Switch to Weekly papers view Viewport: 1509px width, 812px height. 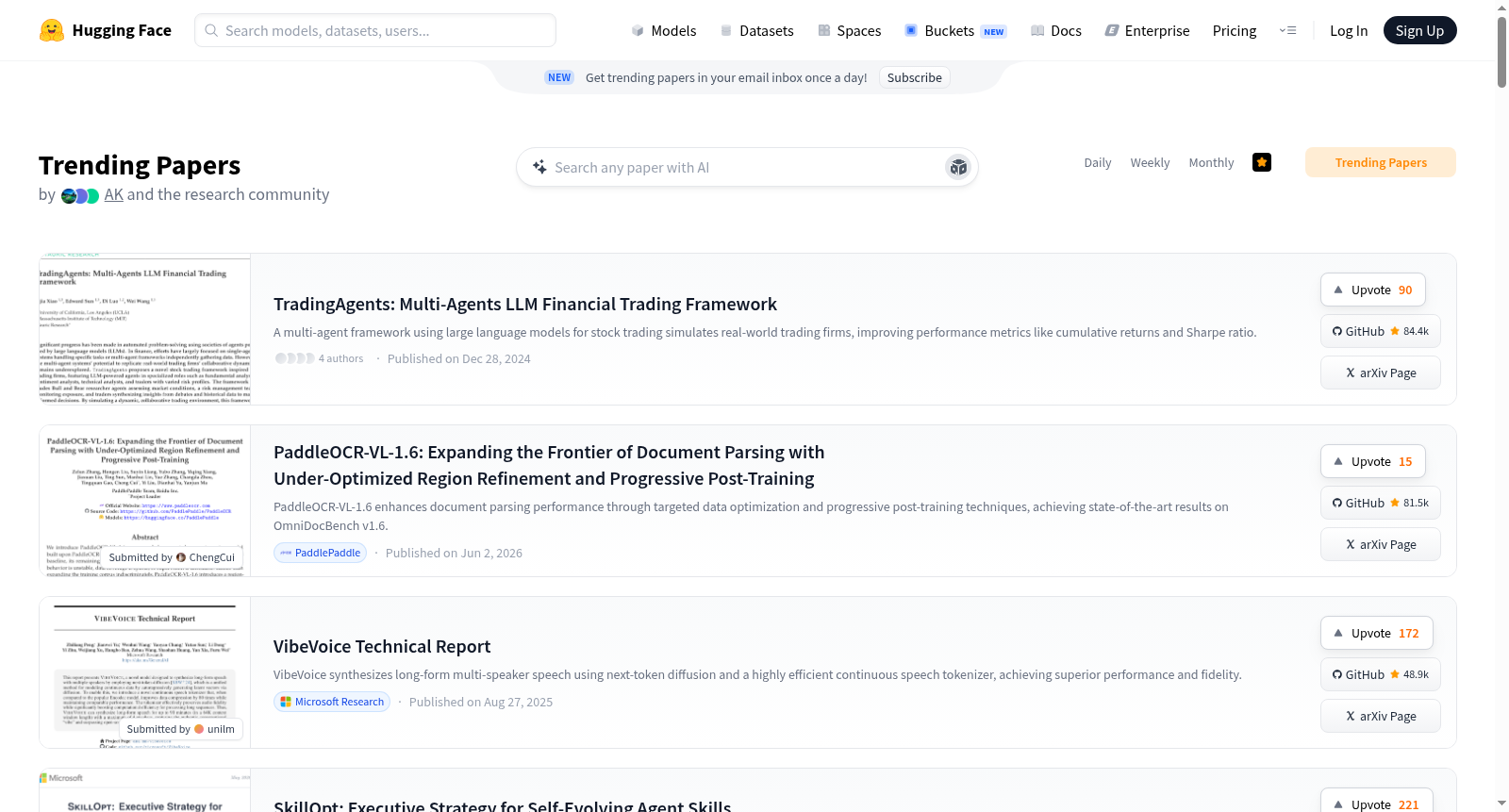pyautogui.click(x=1150, y=162)
